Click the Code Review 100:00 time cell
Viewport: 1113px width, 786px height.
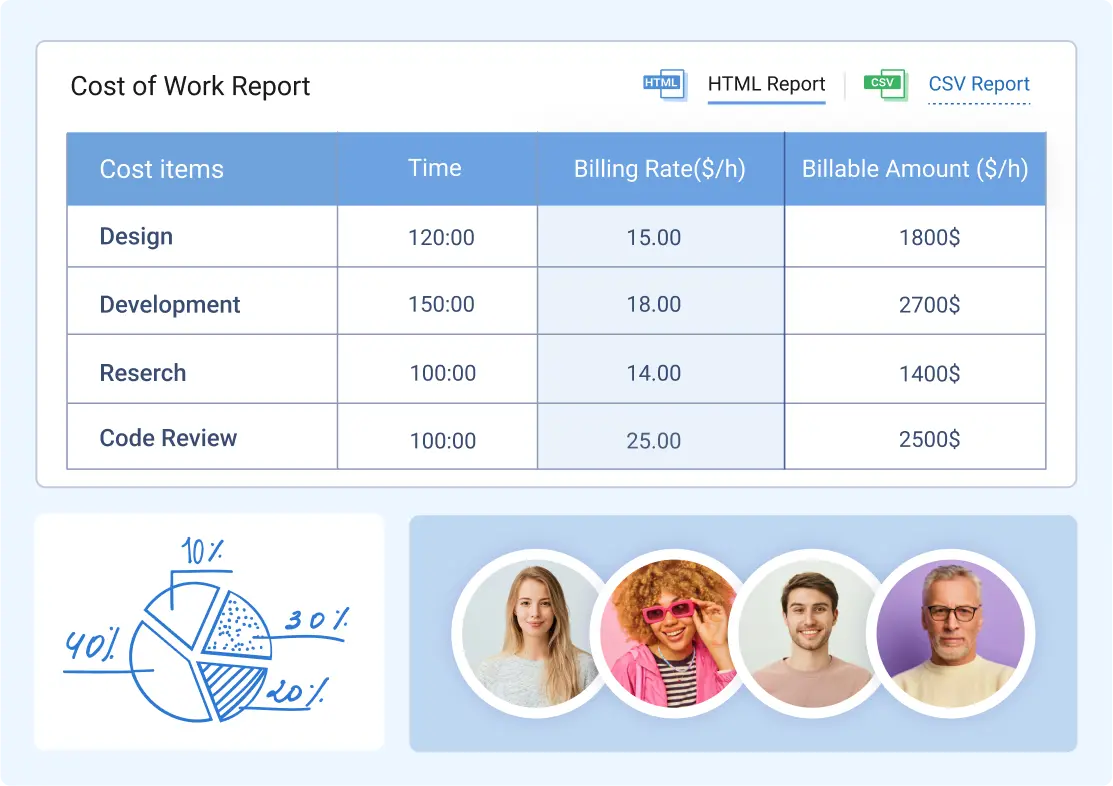[x=437, y=437]
